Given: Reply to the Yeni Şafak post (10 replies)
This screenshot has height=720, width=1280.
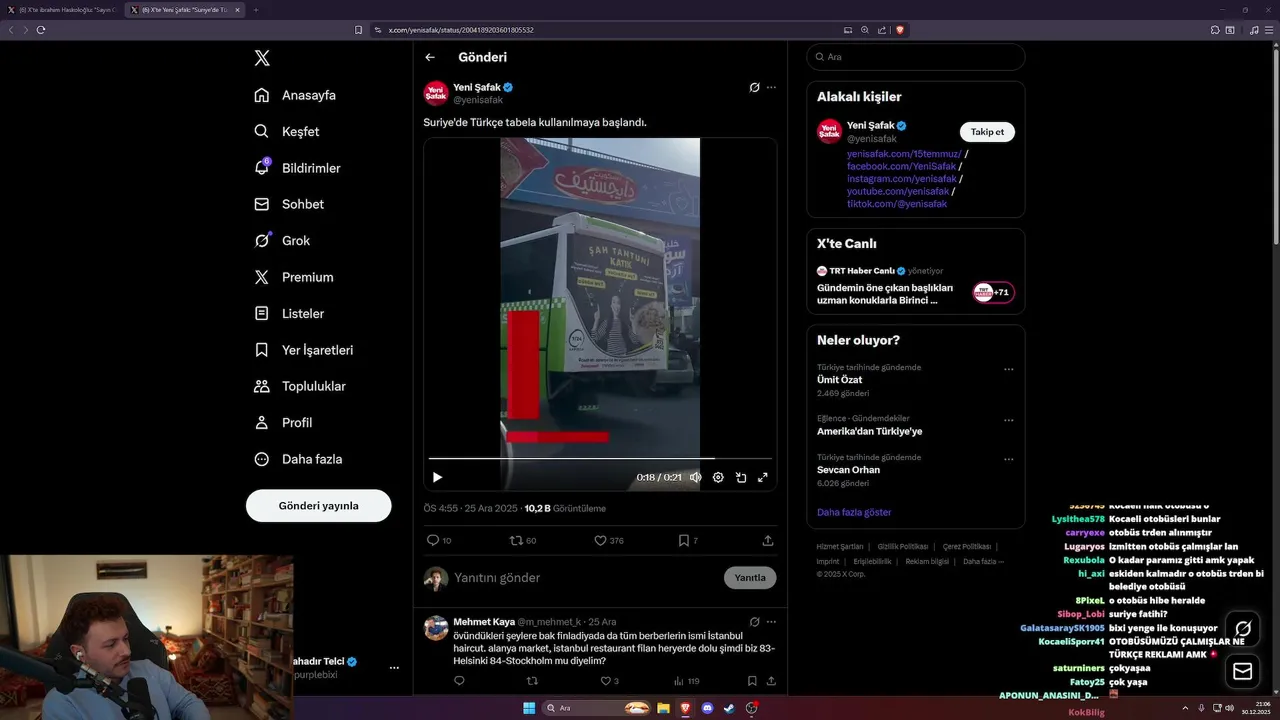Looking at the screenshot, I should pyautogui.click(x=439, y=540).
